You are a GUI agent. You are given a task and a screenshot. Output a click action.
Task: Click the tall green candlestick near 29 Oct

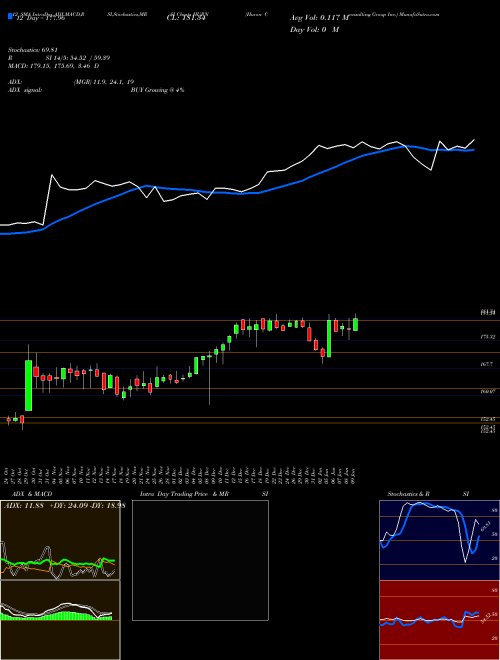[x=28, y=385]
